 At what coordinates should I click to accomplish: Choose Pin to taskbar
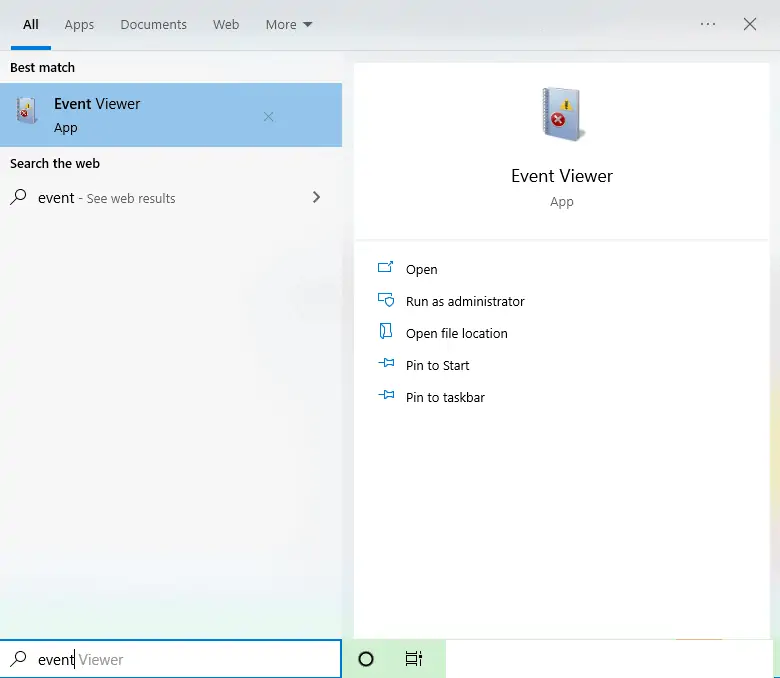[x=445, y=397]
